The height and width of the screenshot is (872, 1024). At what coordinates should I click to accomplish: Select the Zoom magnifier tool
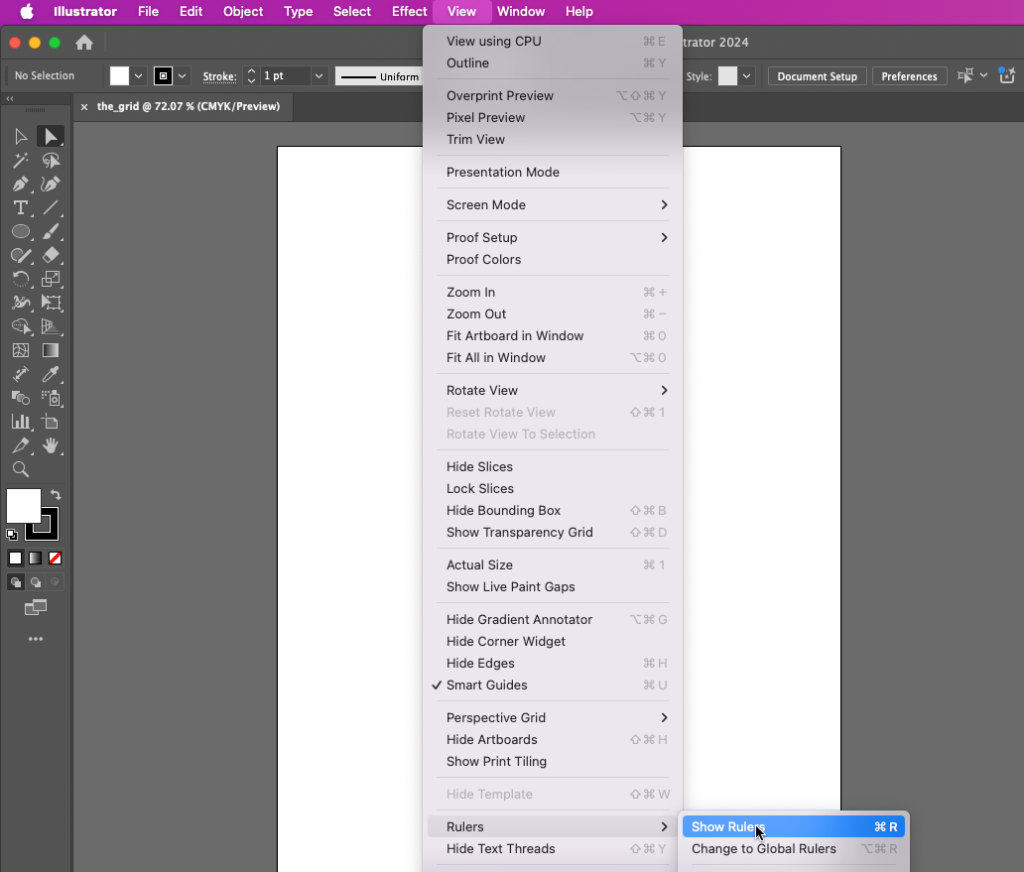pos(20,469)
